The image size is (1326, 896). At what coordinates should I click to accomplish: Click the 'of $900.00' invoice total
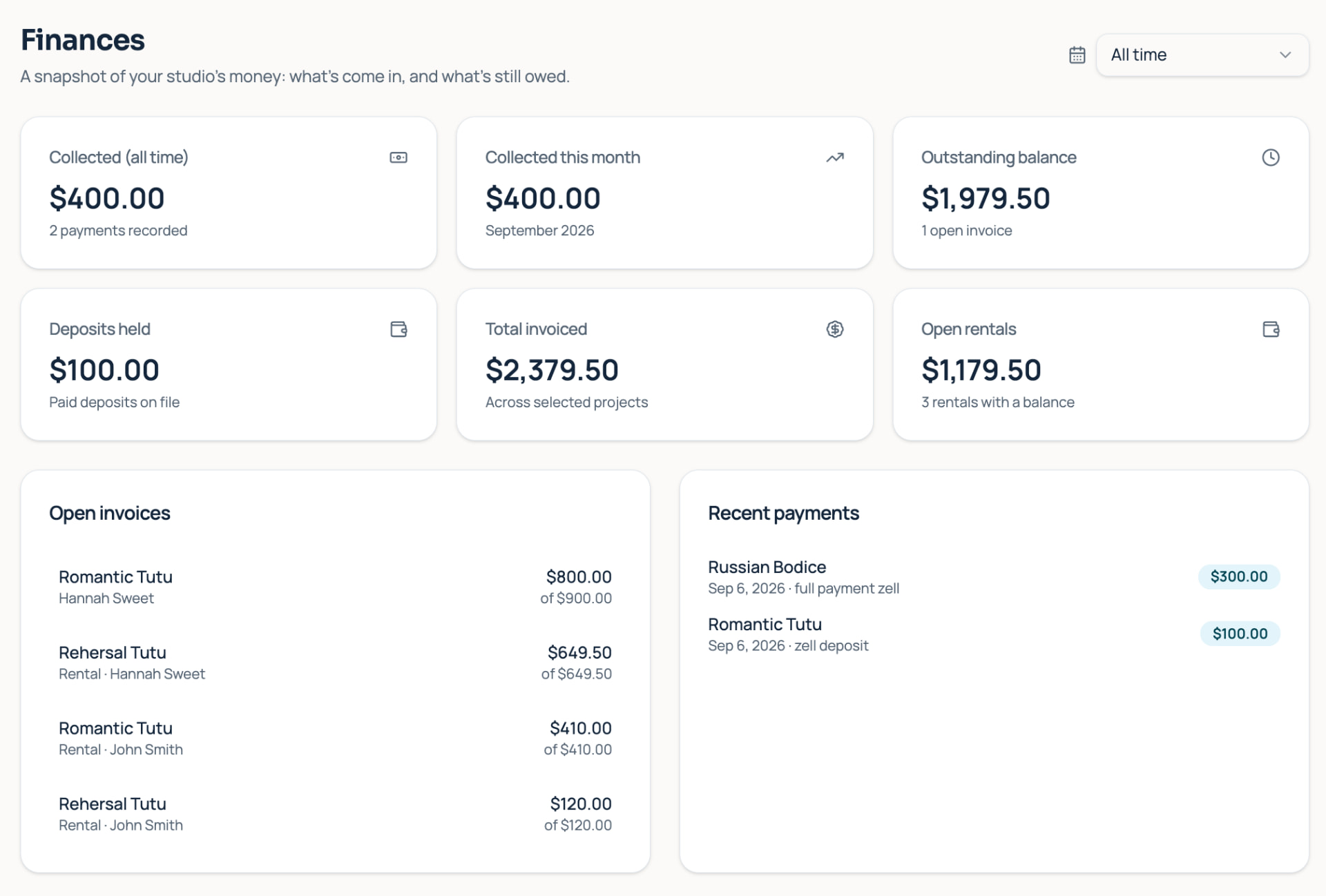[x=576, y=598]
